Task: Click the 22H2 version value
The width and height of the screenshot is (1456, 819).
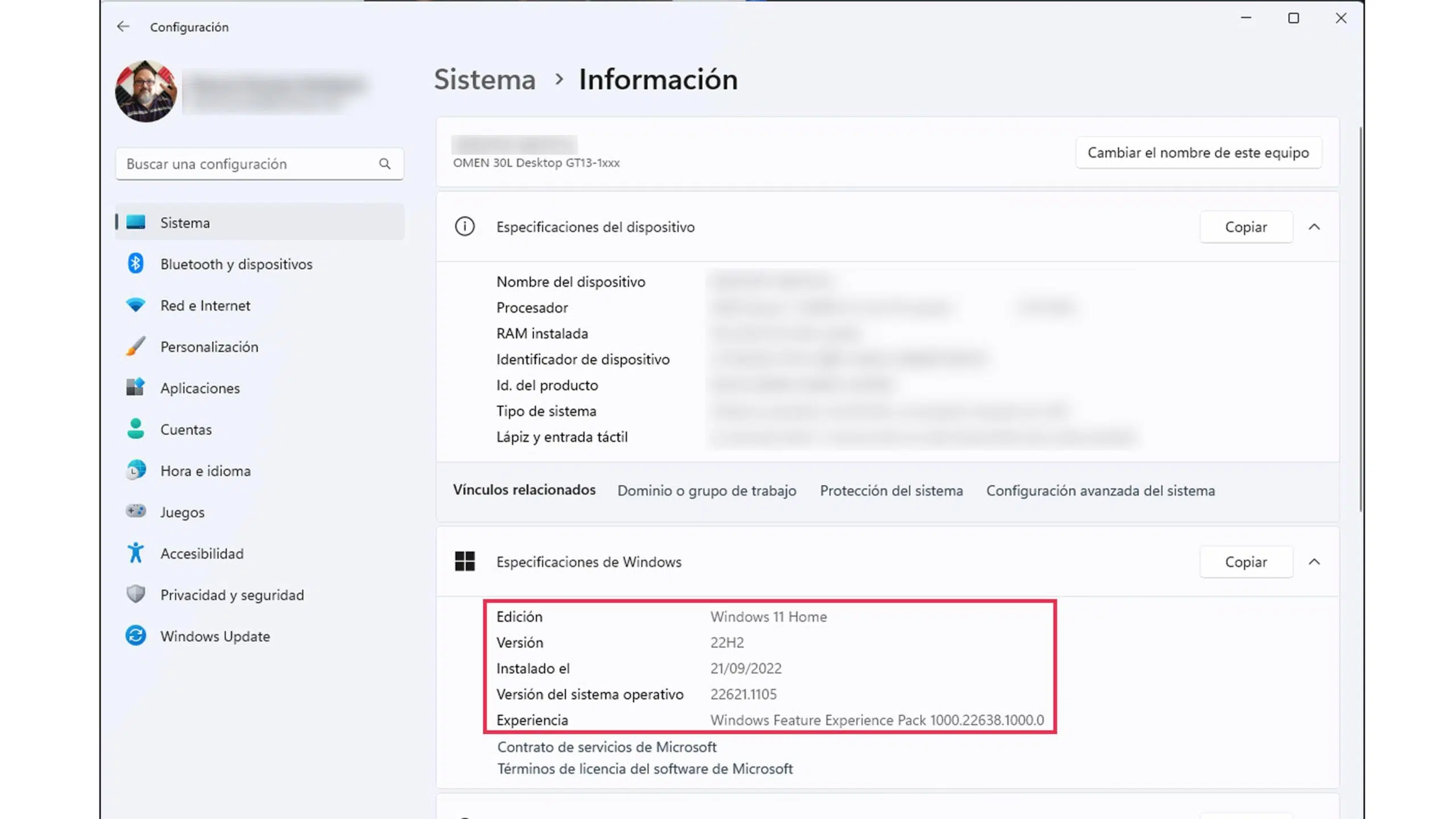Action: pyautogui.click(x=727, y=643)
